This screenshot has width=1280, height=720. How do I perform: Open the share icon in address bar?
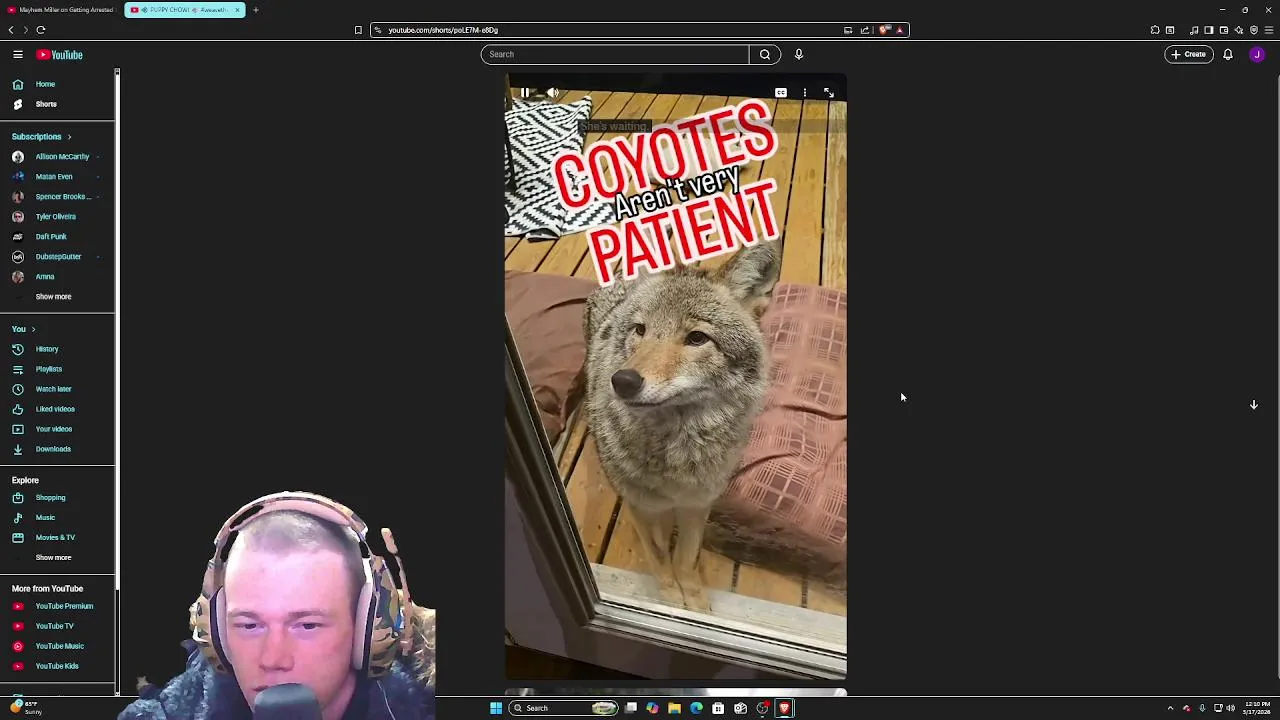864,30
